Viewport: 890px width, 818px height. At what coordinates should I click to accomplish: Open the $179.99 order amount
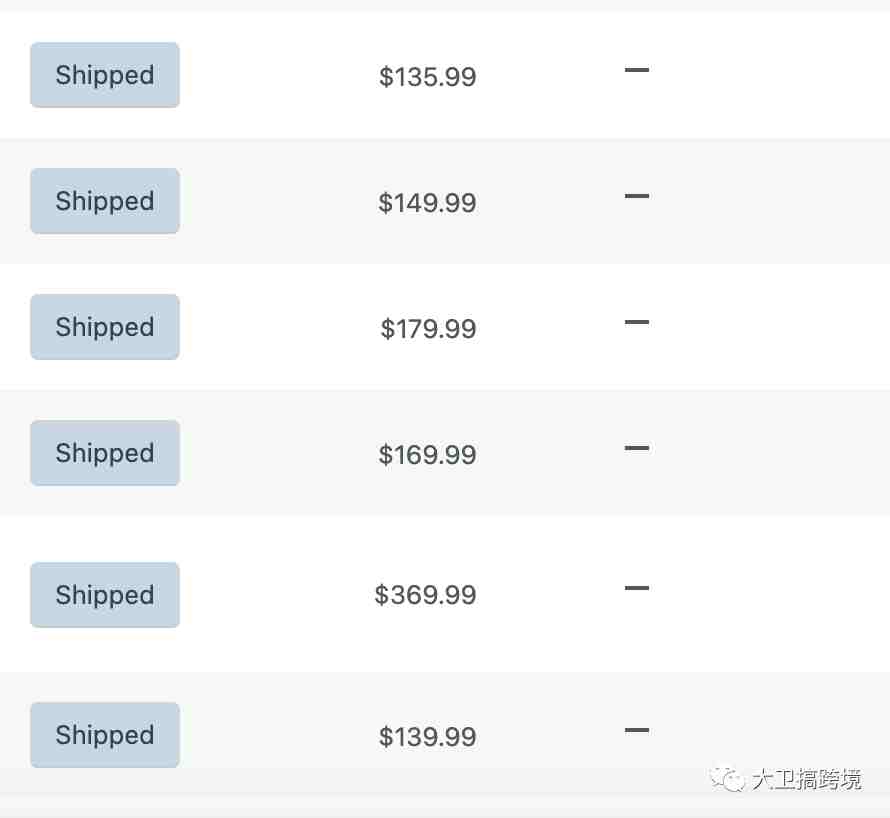click(428, 329)
